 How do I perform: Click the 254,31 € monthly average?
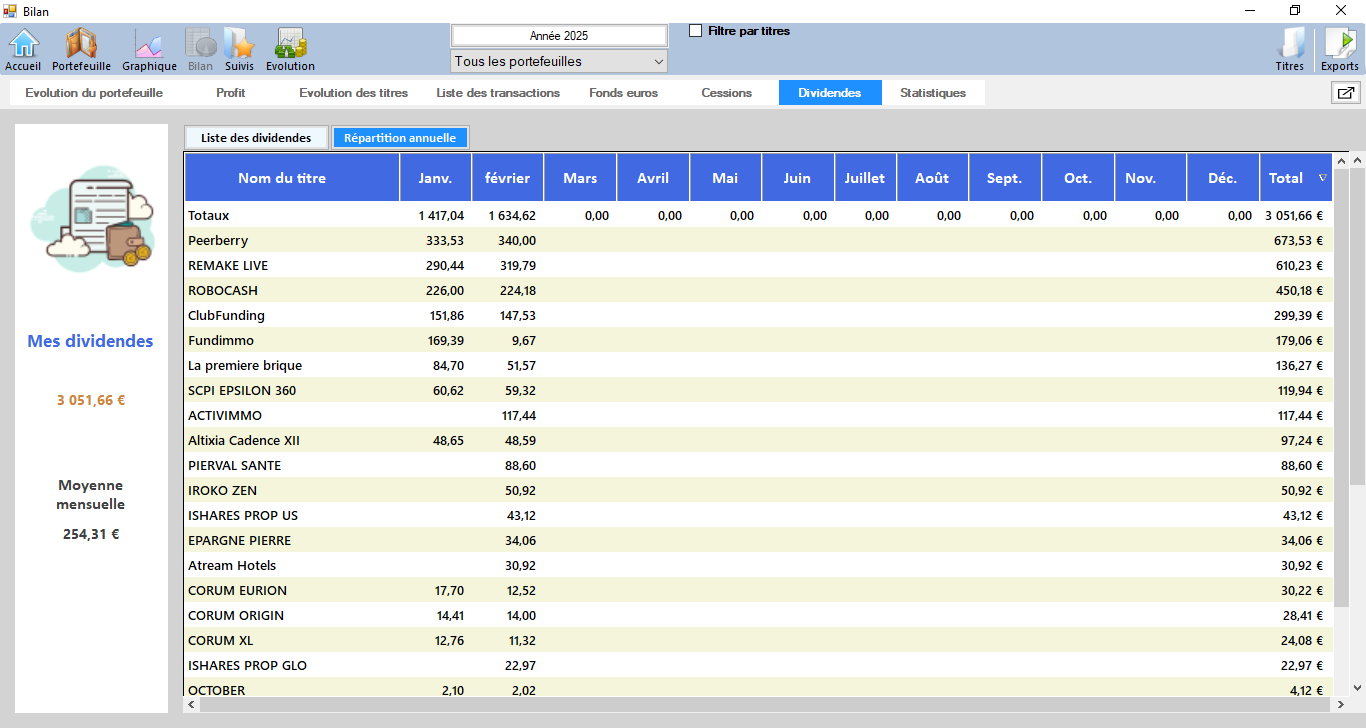pyautogui.click(x=91, y=534)
